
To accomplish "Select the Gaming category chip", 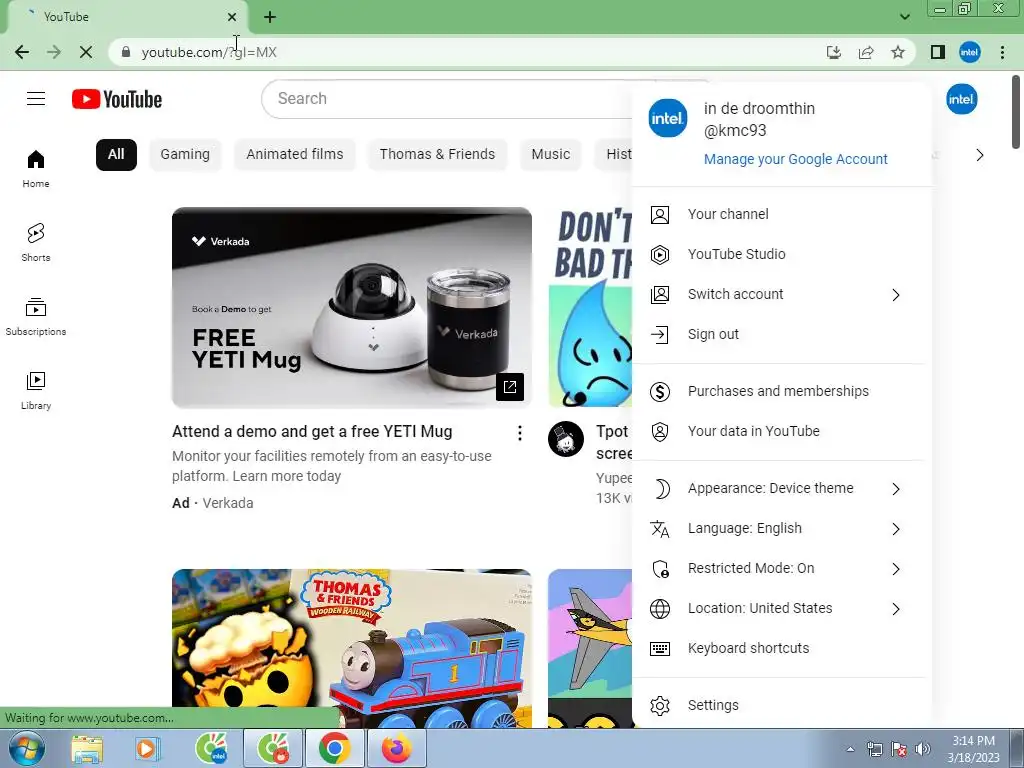I will pos(185,155).
